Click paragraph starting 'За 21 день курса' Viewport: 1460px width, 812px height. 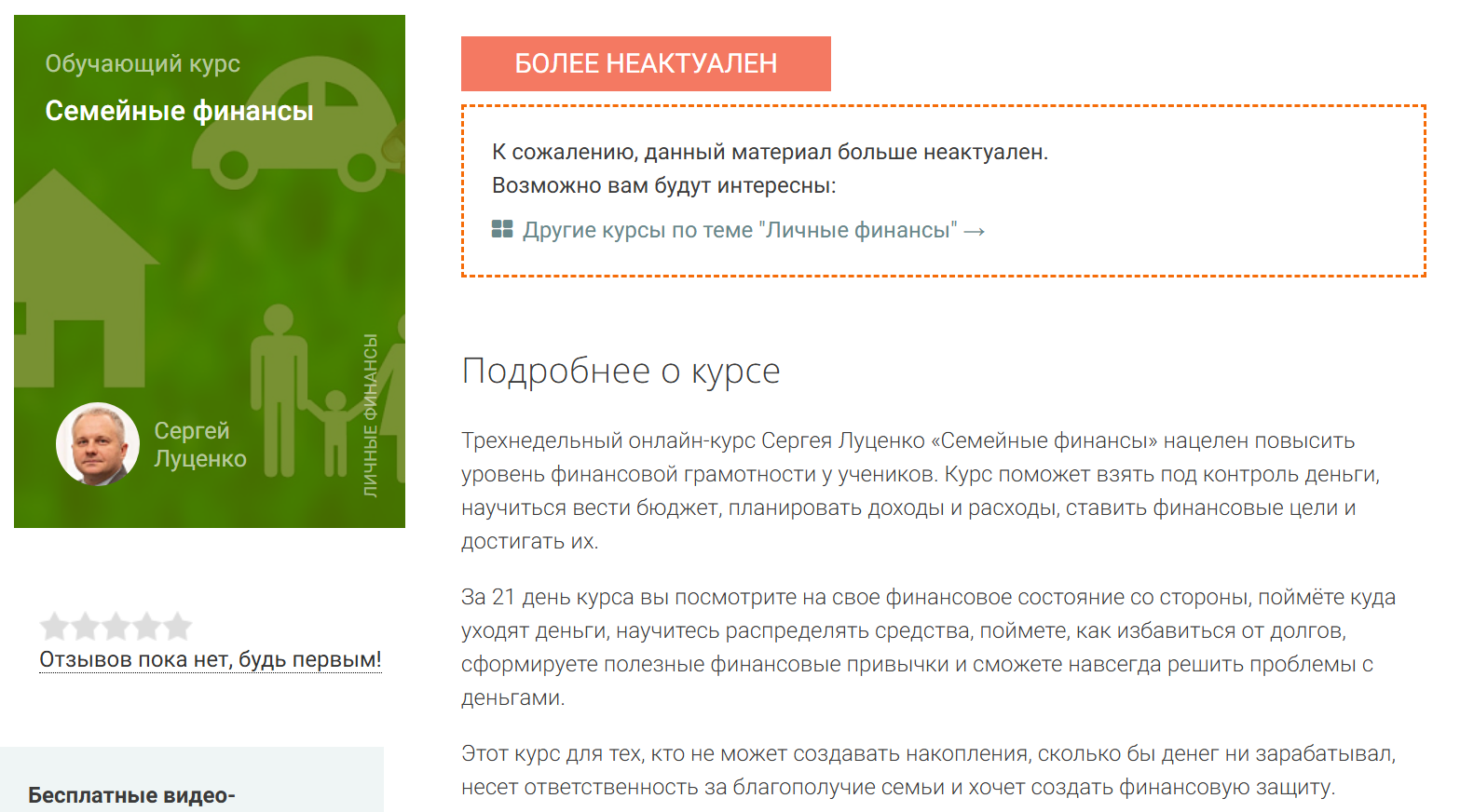pos(929,647)
